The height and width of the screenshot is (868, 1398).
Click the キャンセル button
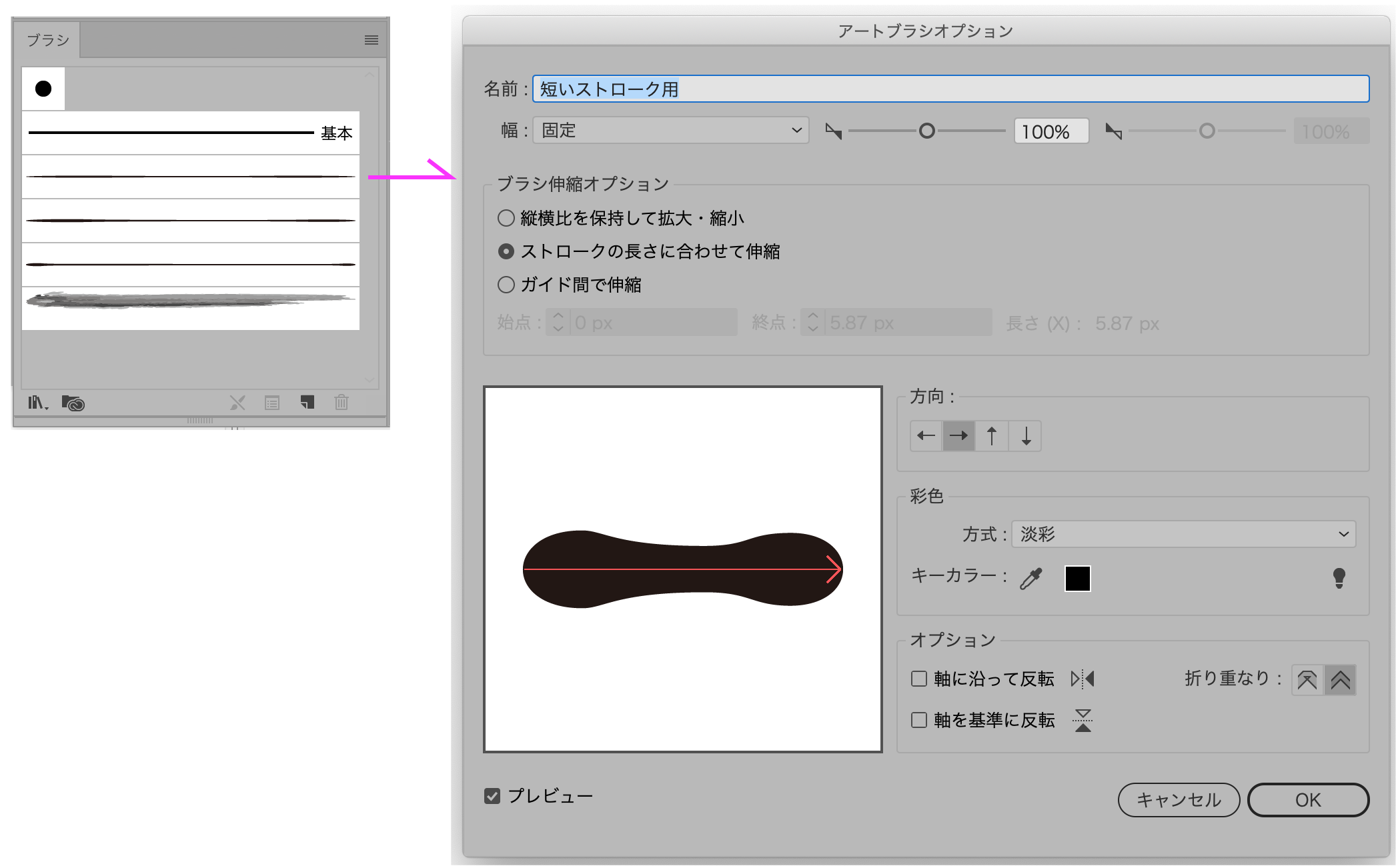click(x=1179, y=799)
